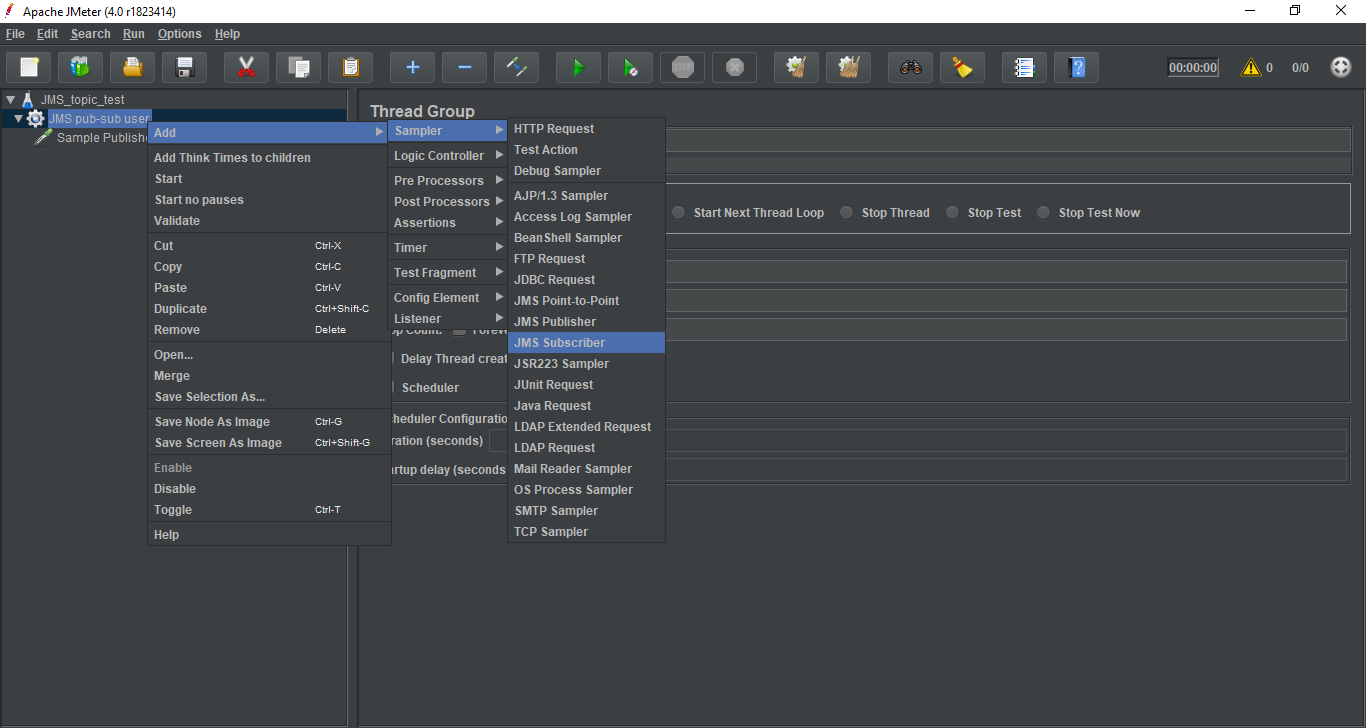The image size is (1366, 728).
Task: Open the Help question-mark toolbar icon
Action: [x=1076, y=67]
